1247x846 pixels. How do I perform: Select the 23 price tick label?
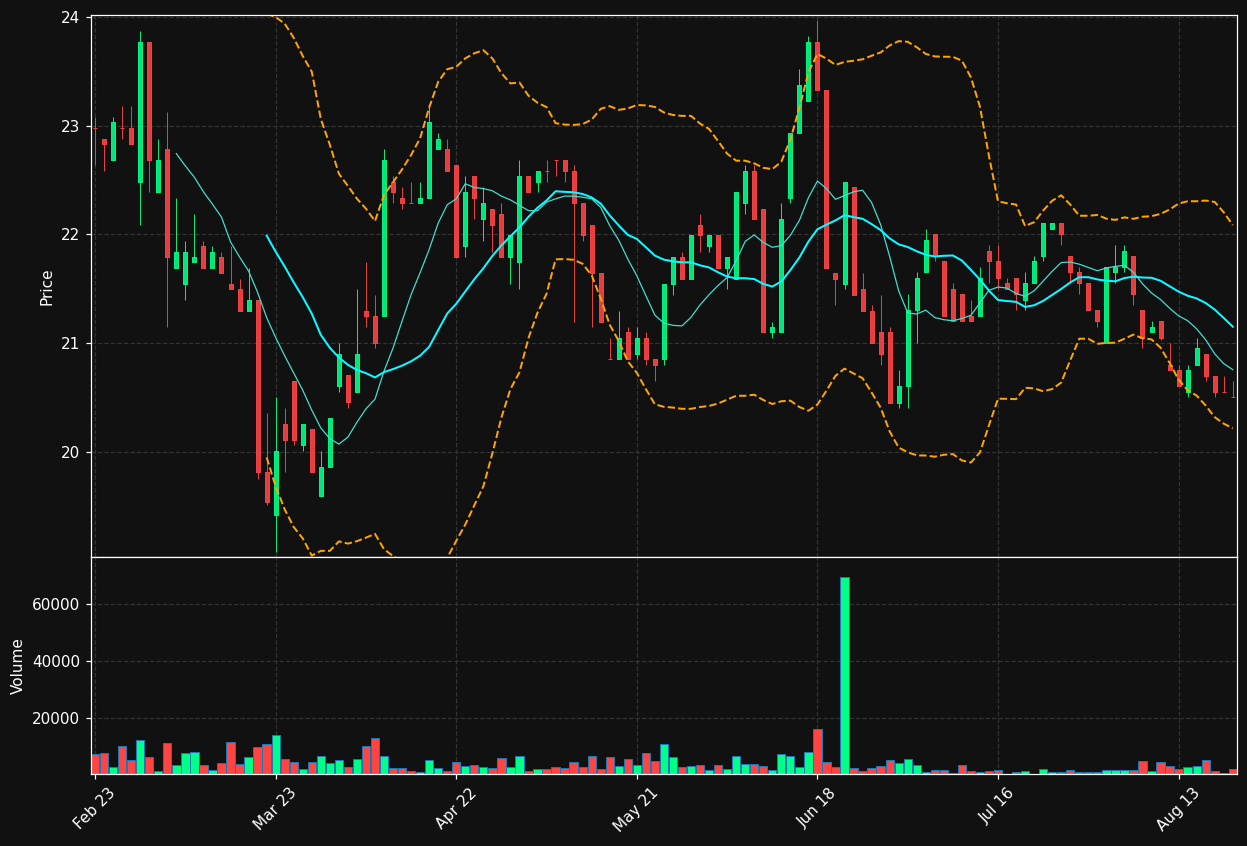(70, 126)
